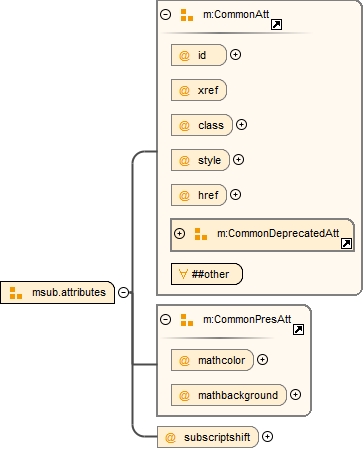Expand the m:CommonDeprecatedAtt group
The width and height of the screenshot is (364, 453).
[x=179, y=233]
